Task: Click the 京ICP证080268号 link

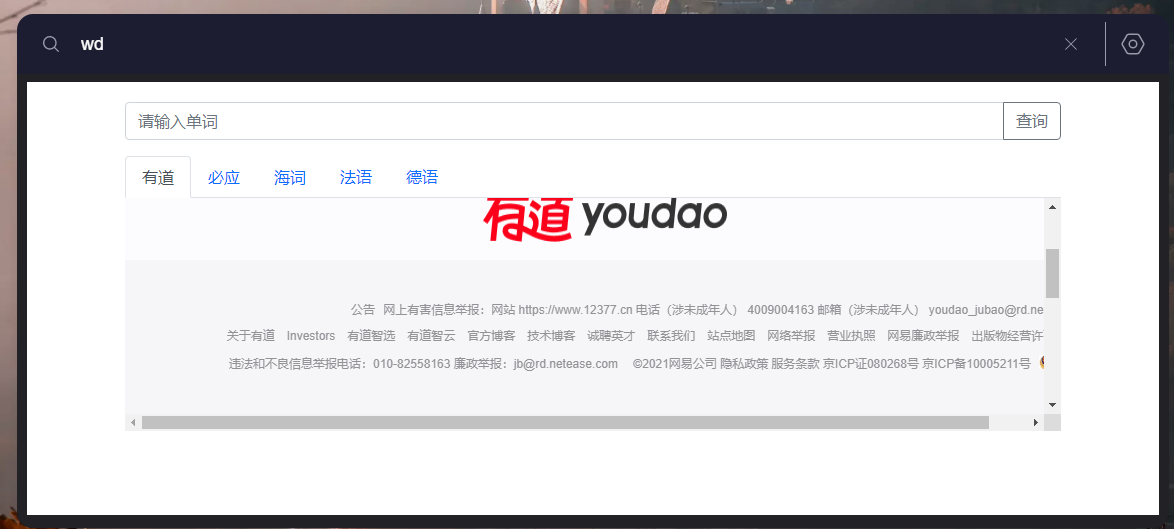Action: click(x=871, y=364)
